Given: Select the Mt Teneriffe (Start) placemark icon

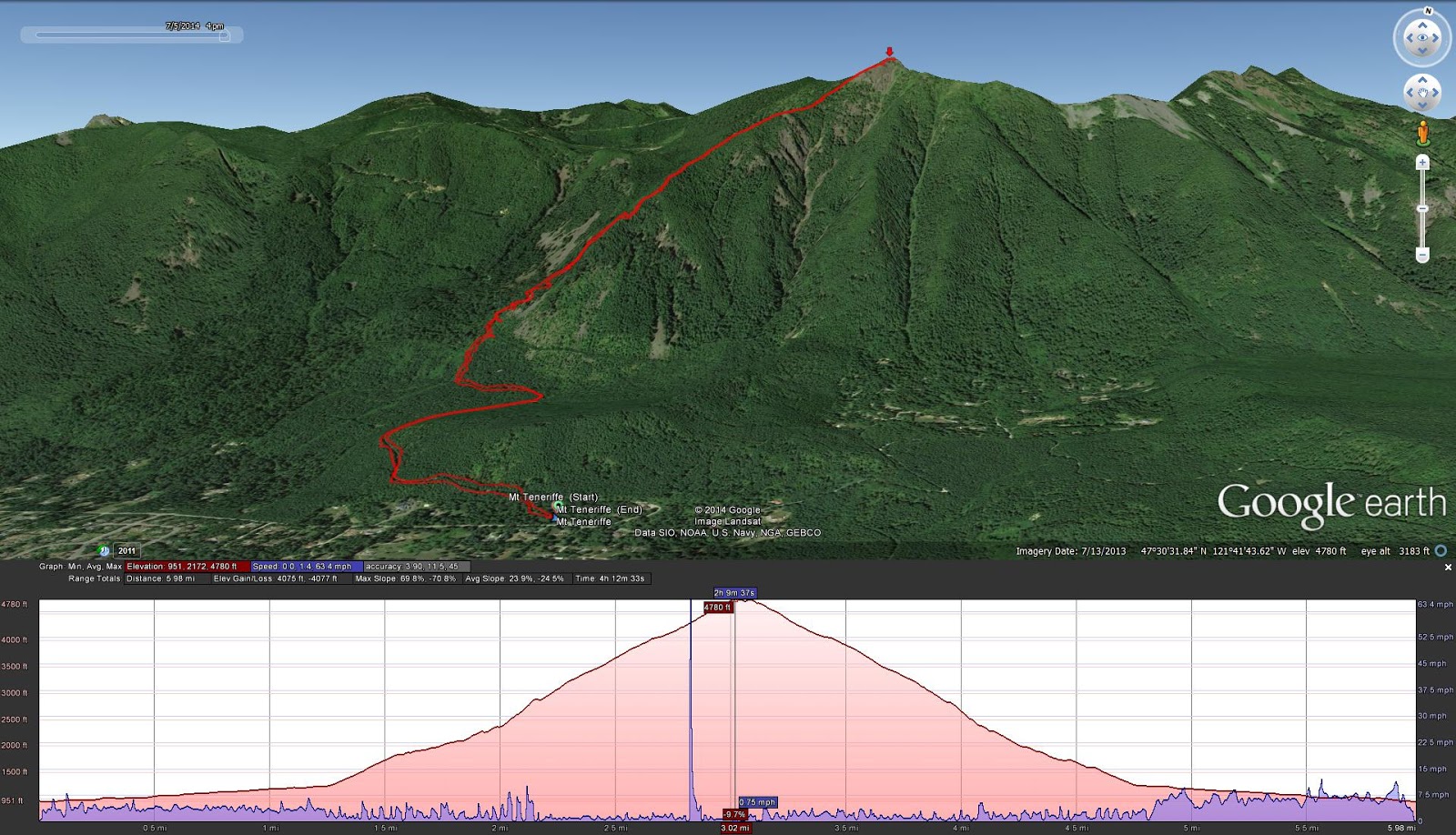Looking at the screenshot, I should 557,507.
